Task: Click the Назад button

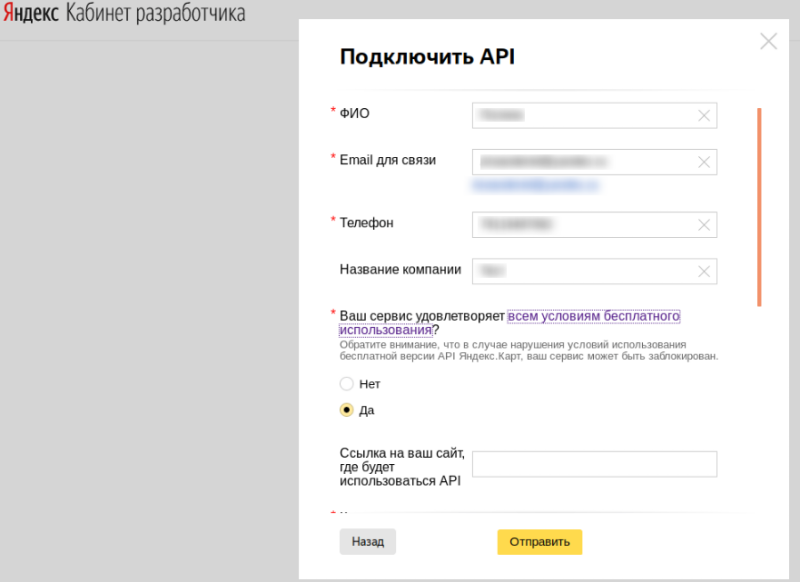Action: point(367,542)
